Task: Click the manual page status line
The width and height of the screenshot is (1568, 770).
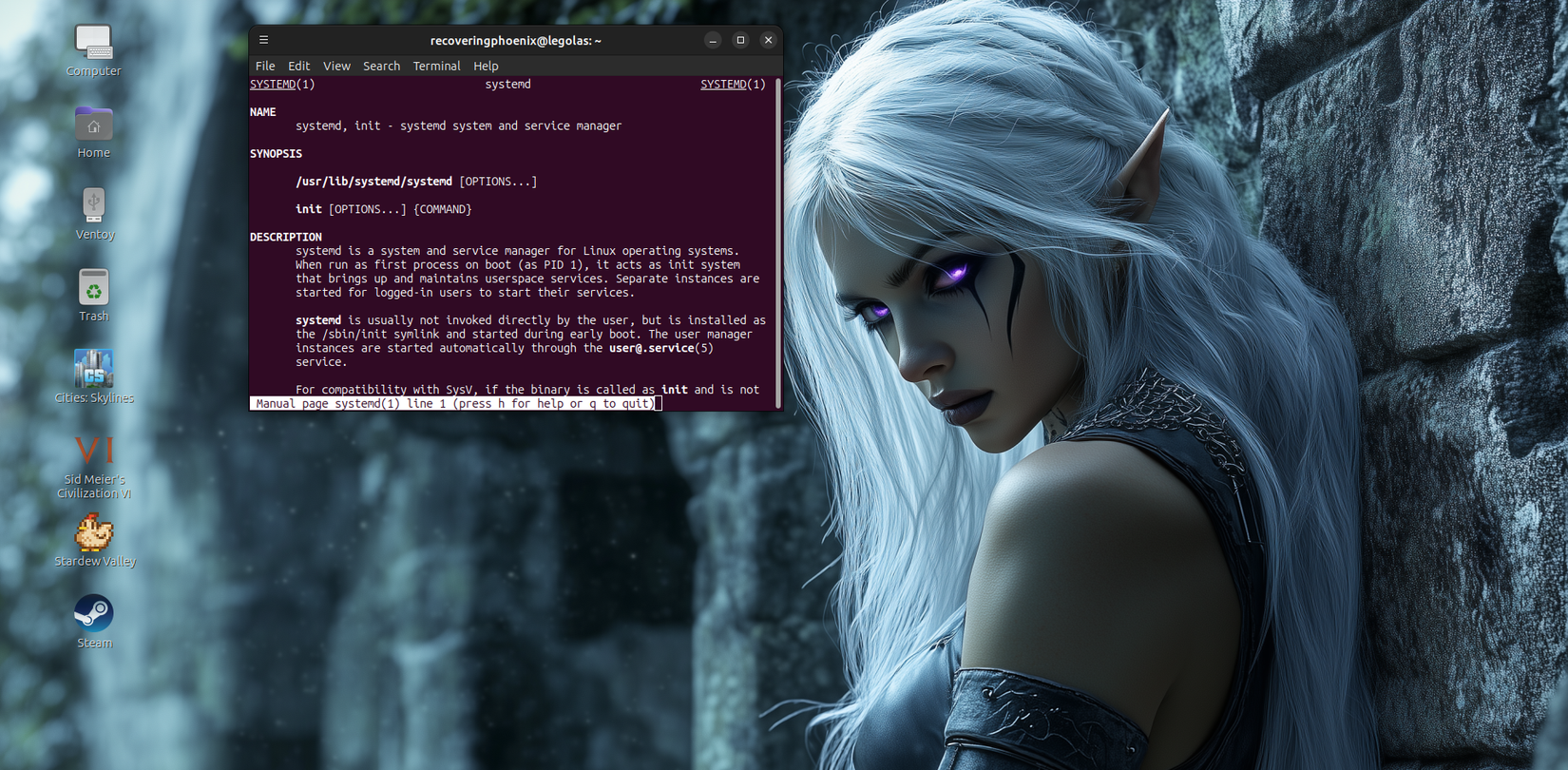Action: click(x=455, y=404)
